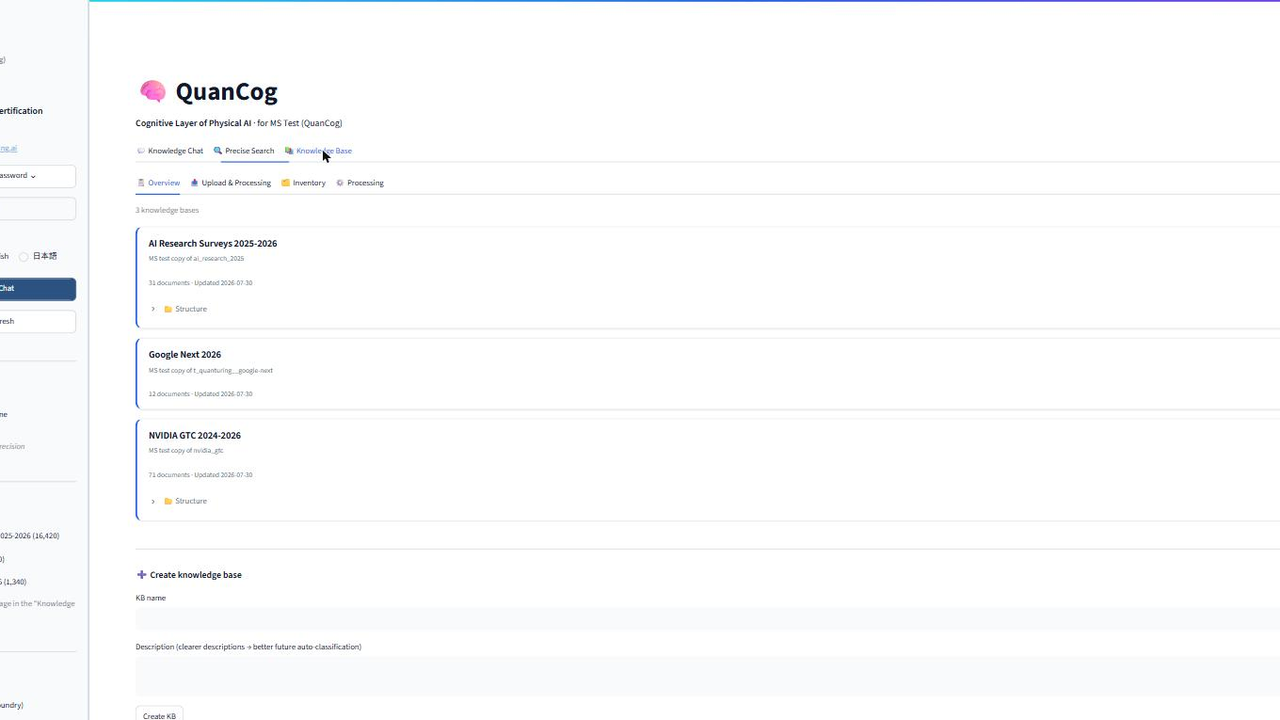The height and width of the screenshot is (720, 1280).
Task: Click the pink brain QuanCog logo
Action: tap(153, 92)
